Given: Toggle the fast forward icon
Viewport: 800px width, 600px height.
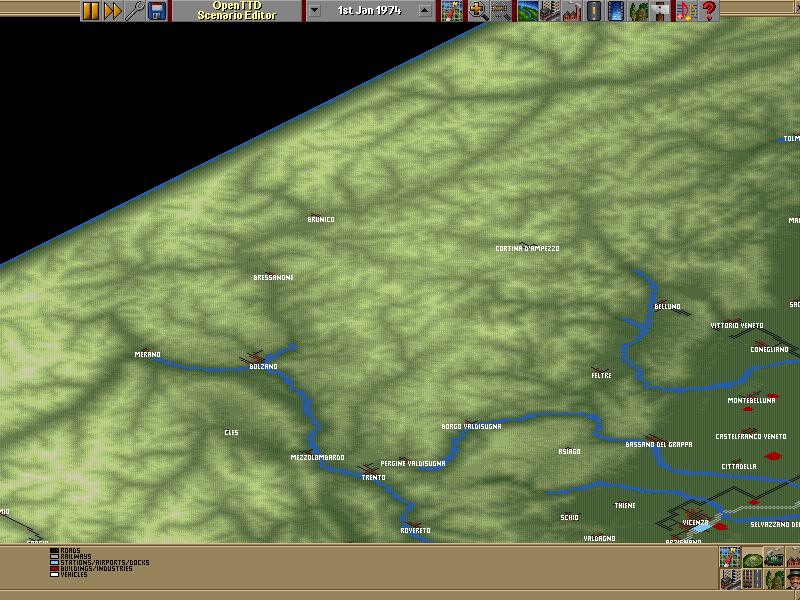Looking at the screenshot, I should [113, 11].
